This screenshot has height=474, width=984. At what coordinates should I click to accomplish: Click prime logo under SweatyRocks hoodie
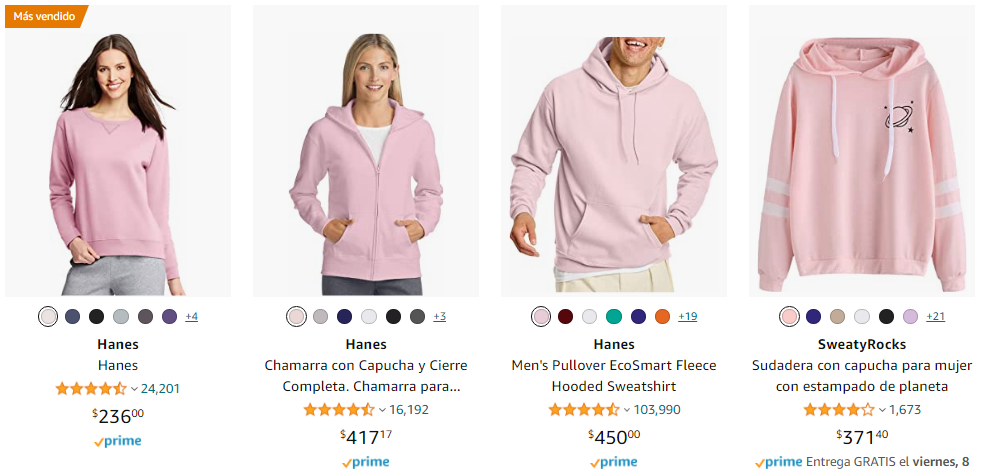779,463
